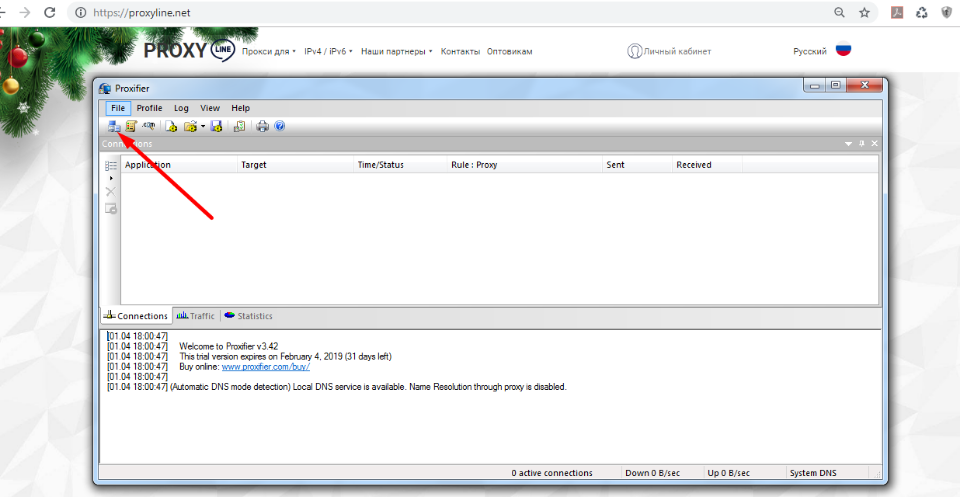Expand the open profile dropdown arrow
Image resolution: width=960 pixels, height=497 pixels.
coord(203,126)
